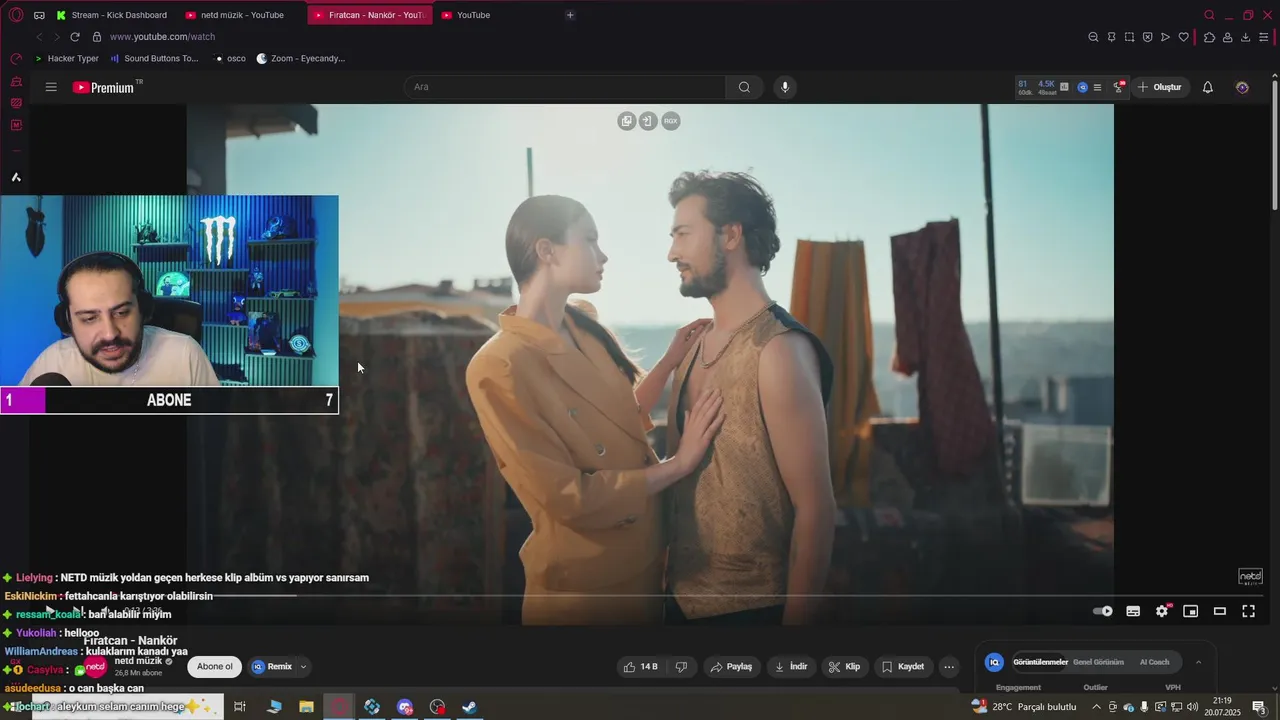The image size is (1280, 720).
Task: Open Steam from taskbar
Action: pos(469,707)
